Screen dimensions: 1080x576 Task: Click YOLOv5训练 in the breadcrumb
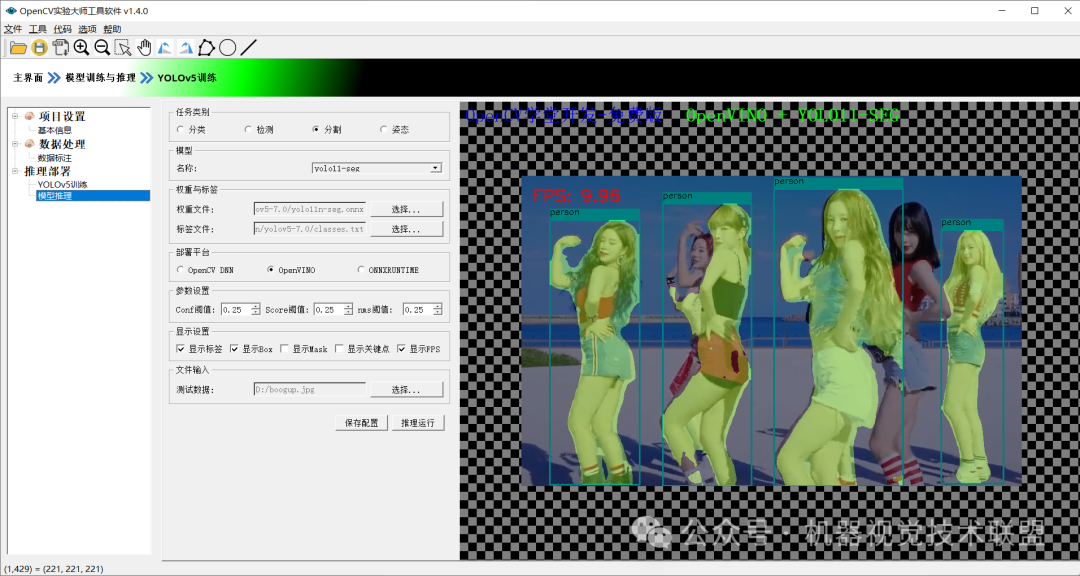click(187, 78)
